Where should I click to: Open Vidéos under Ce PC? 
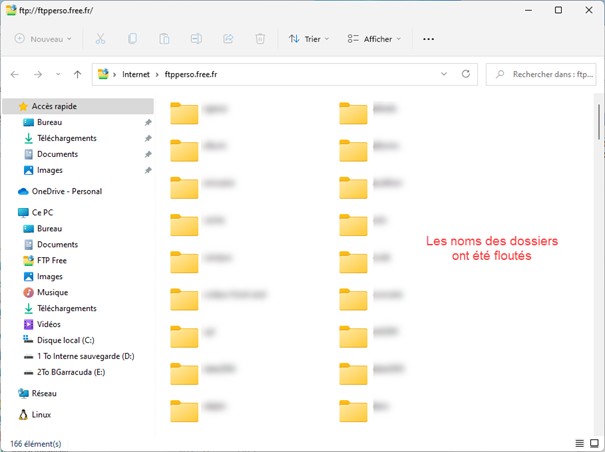[x=49, y=324]
